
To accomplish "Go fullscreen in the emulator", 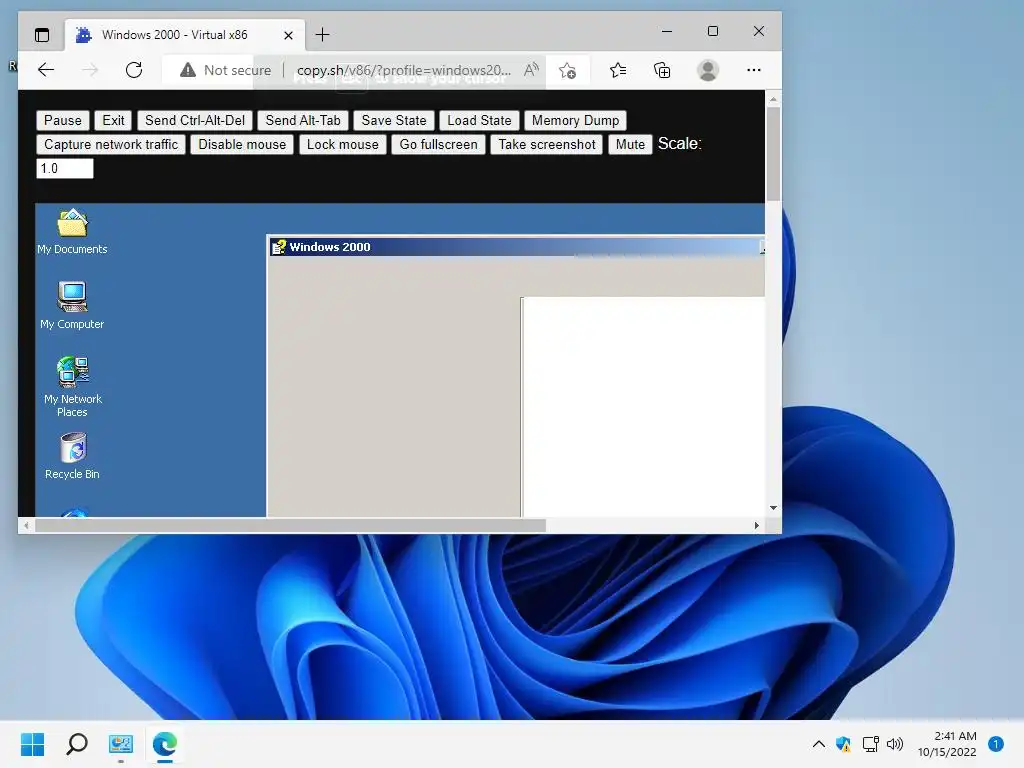I will 438,144.
